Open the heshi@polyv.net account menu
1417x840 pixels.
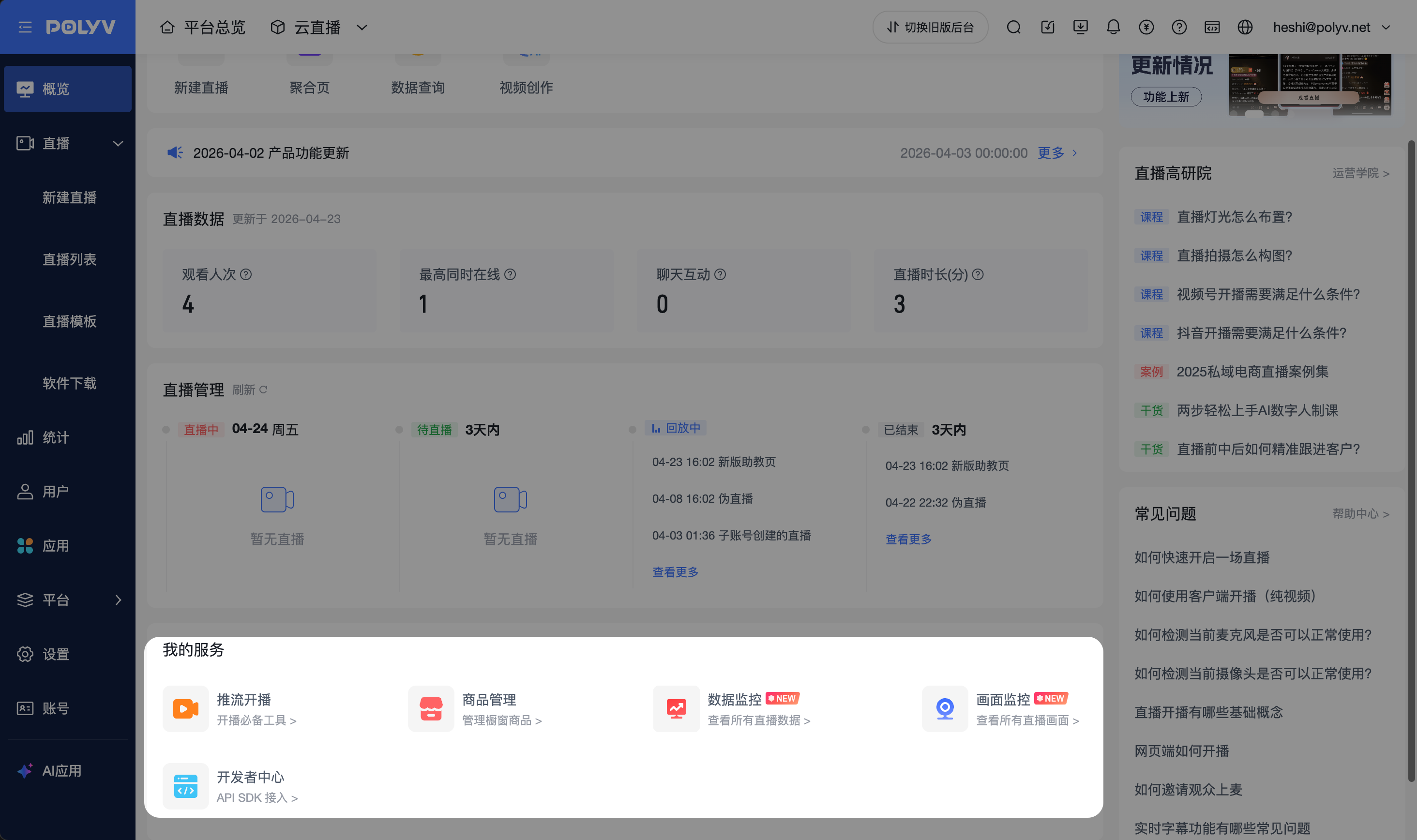pyautogui.click(x=1331, y=27)
